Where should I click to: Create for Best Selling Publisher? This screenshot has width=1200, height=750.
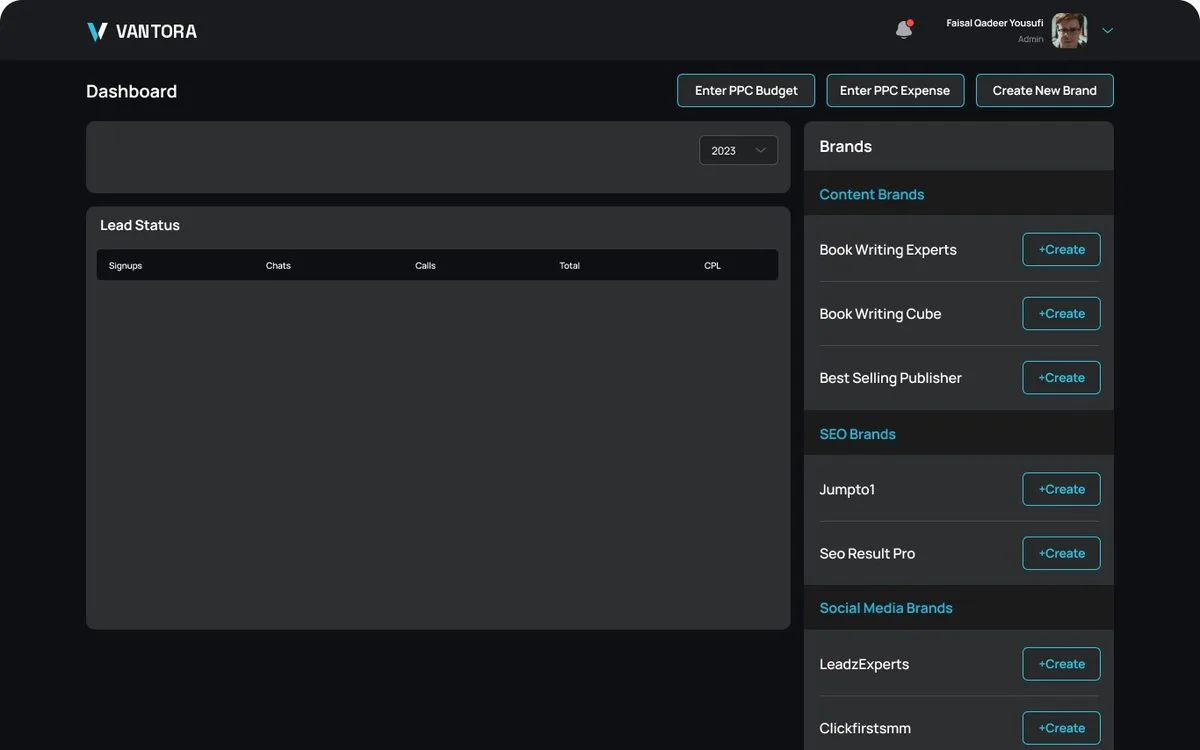coord(1061,378)
